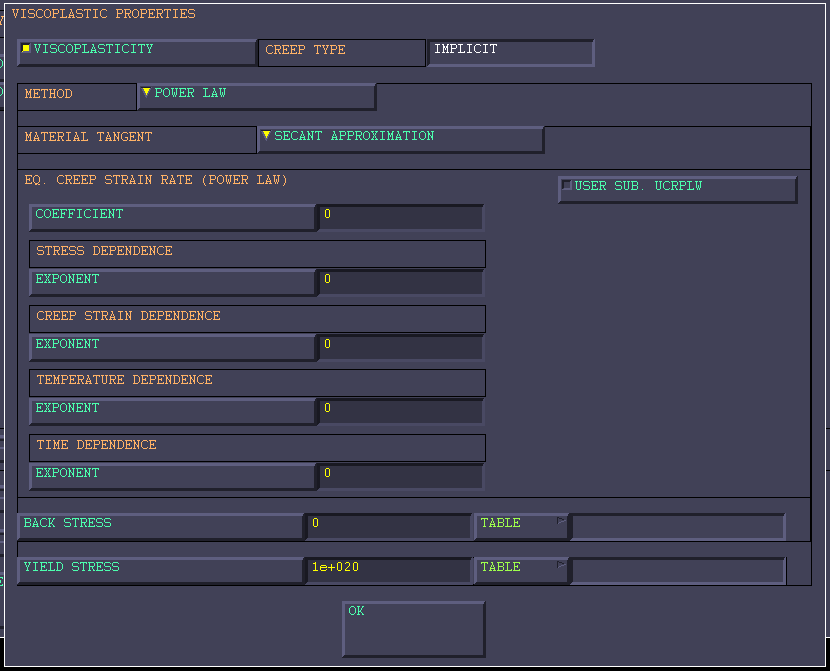Click the TEMPERATURE DEPENDENCE heading

click(x=257, y=383)
